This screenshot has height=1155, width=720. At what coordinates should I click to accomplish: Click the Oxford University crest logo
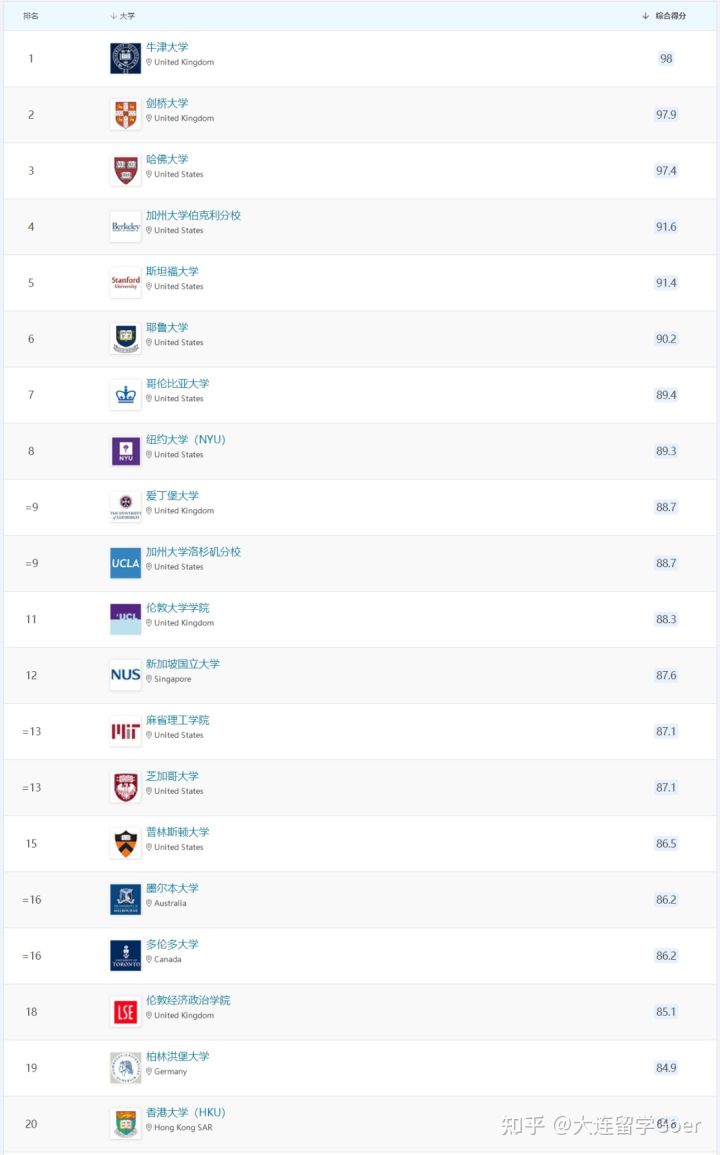click(125, 58)
